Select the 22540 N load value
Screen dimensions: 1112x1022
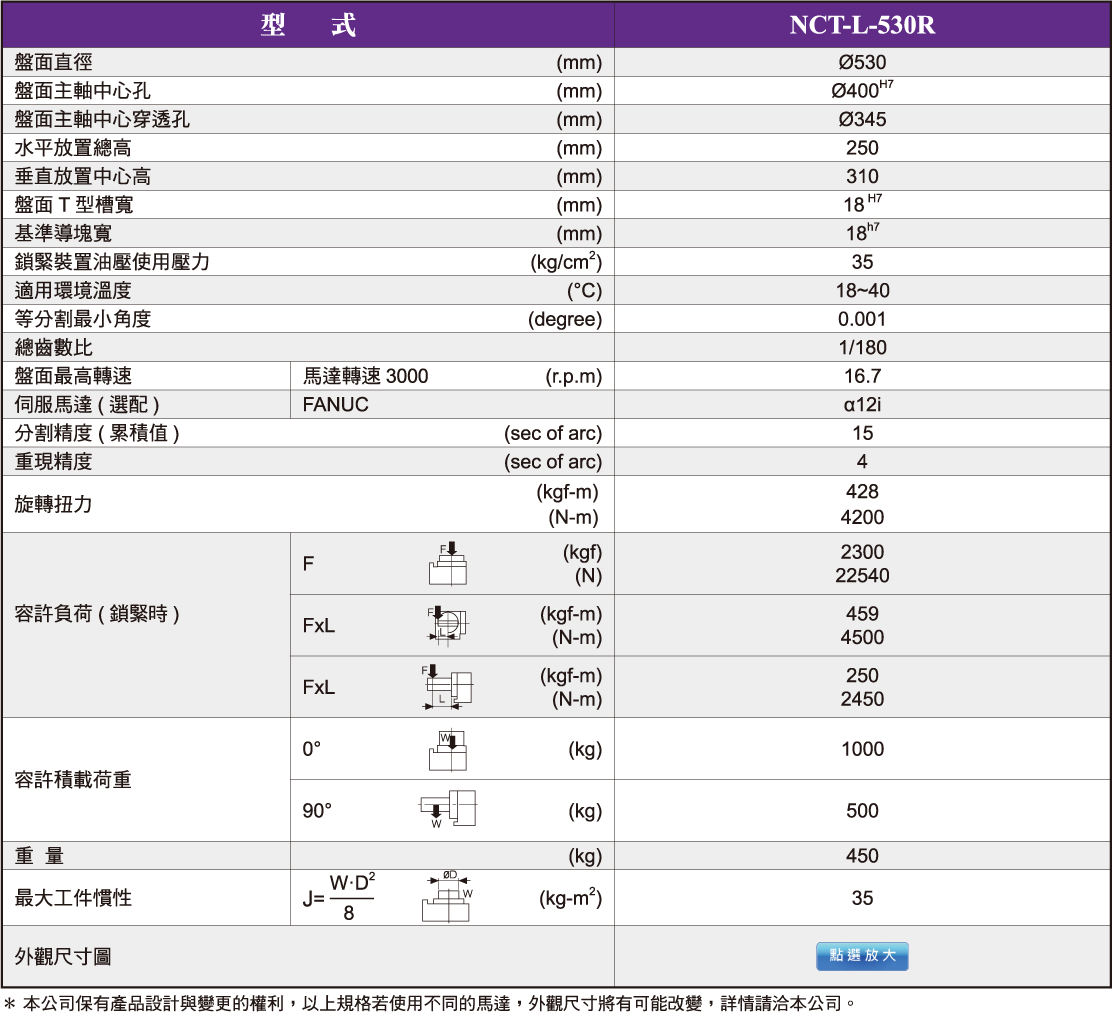(x=862, y=575)
